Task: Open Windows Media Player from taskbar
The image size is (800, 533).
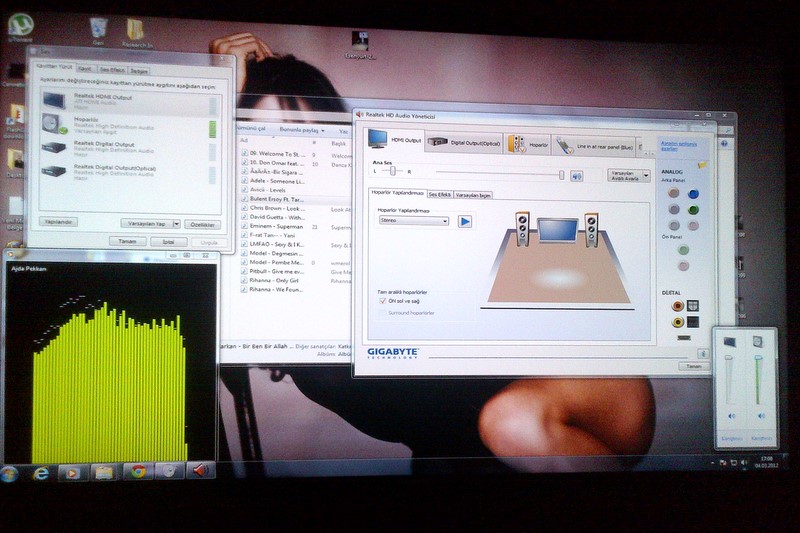Action: pyautogui.click(x=72, y=473)
